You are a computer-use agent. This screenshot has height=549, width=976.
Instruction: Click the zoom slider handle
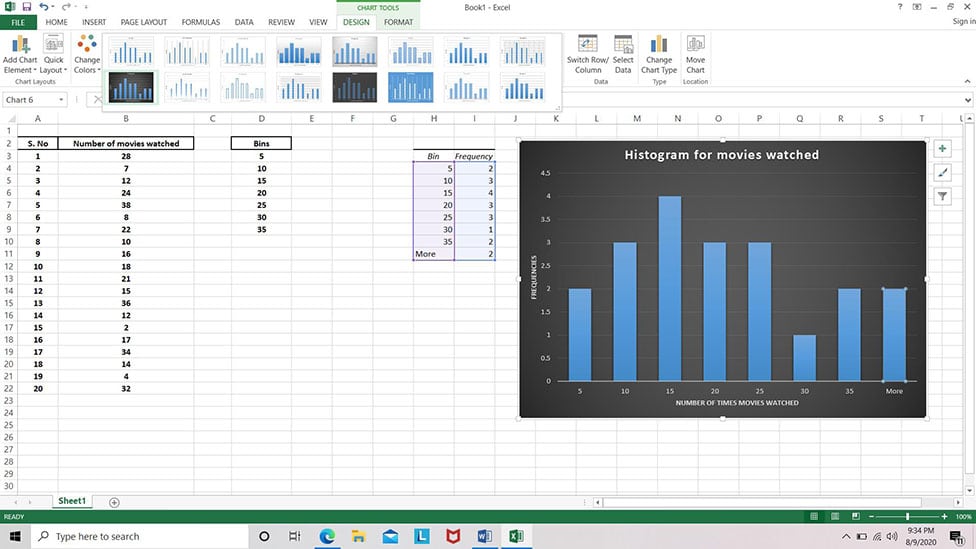(x=908, y=517)
